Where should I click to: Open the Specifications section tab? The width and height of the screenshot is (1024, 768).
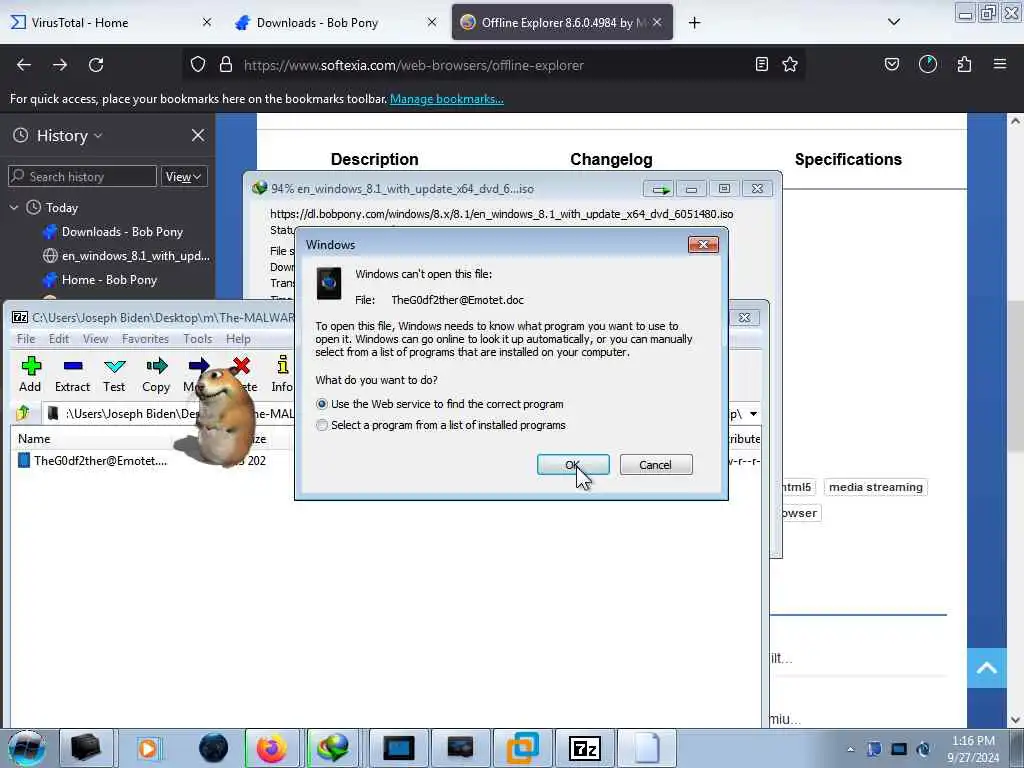(x=848, y=159)
